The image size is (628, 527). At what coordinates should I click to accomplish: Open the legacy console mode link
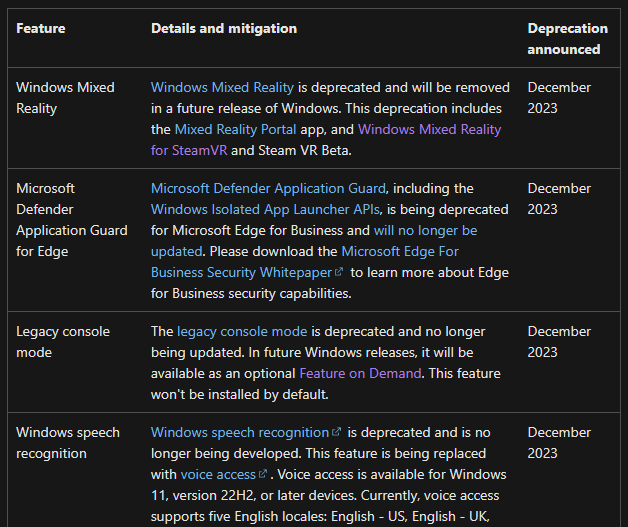242,331
